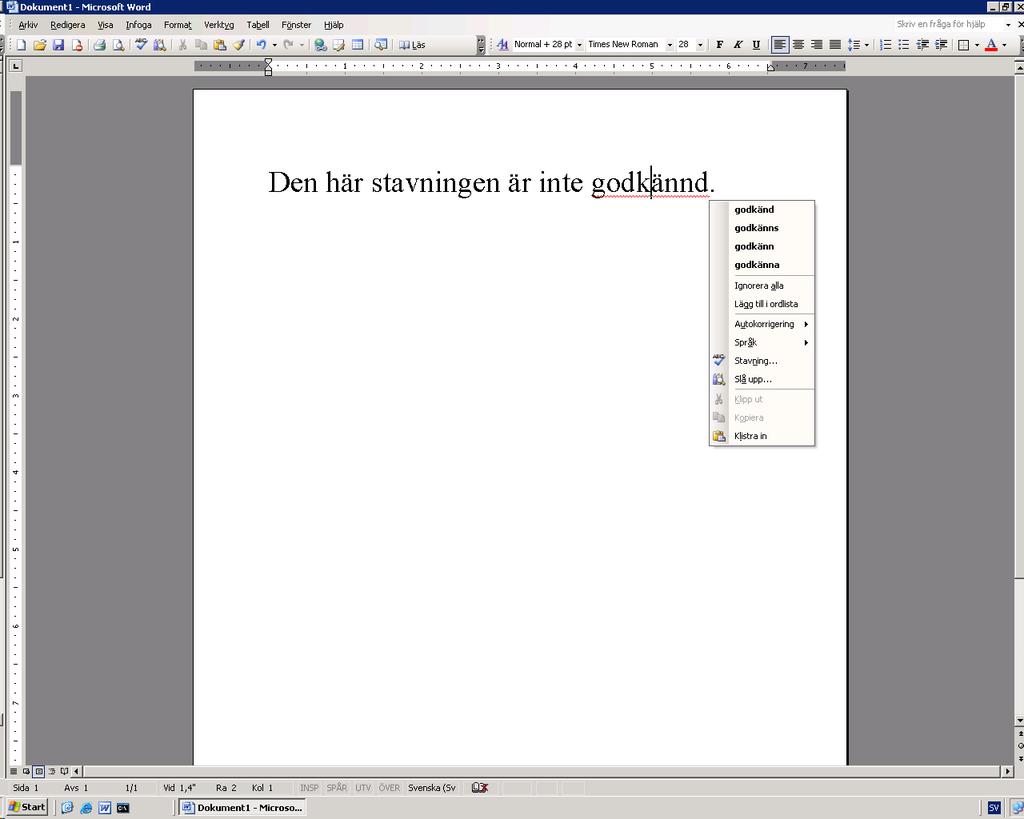Expand line spacing dropdown arrow
1024x819 pixels.
point(867,45)
